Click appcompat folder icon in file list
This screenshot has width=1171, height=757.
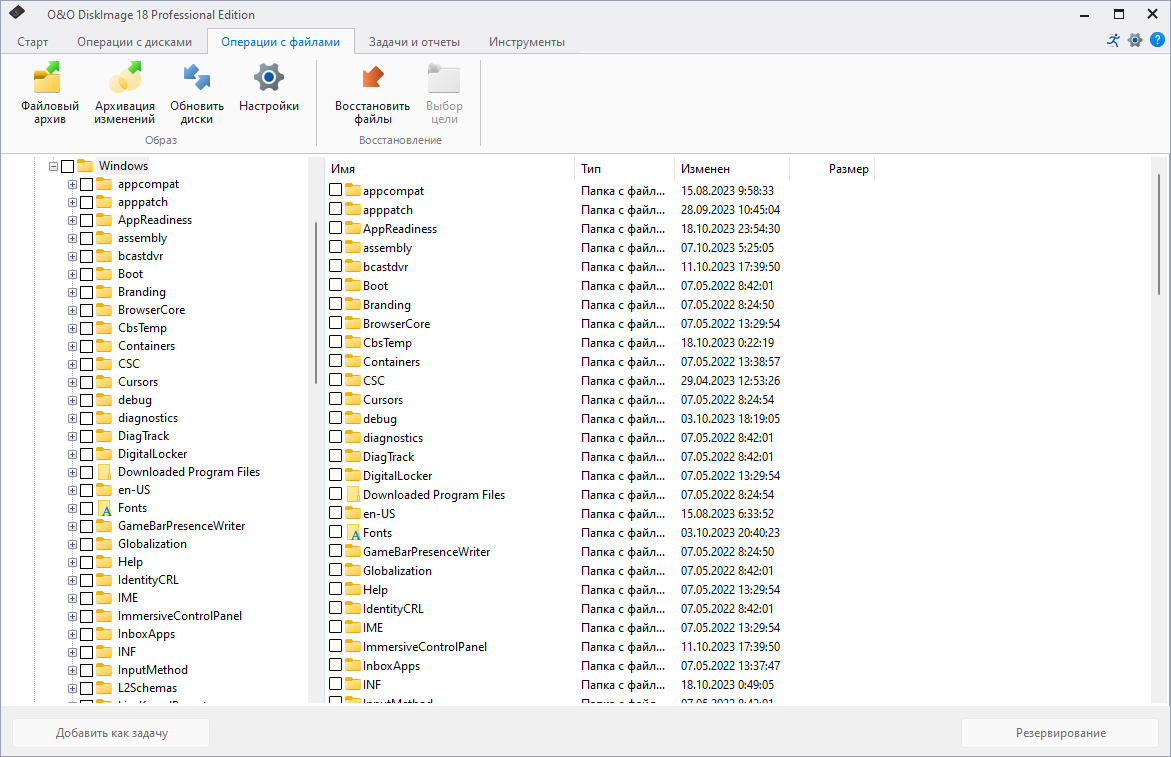353,190
